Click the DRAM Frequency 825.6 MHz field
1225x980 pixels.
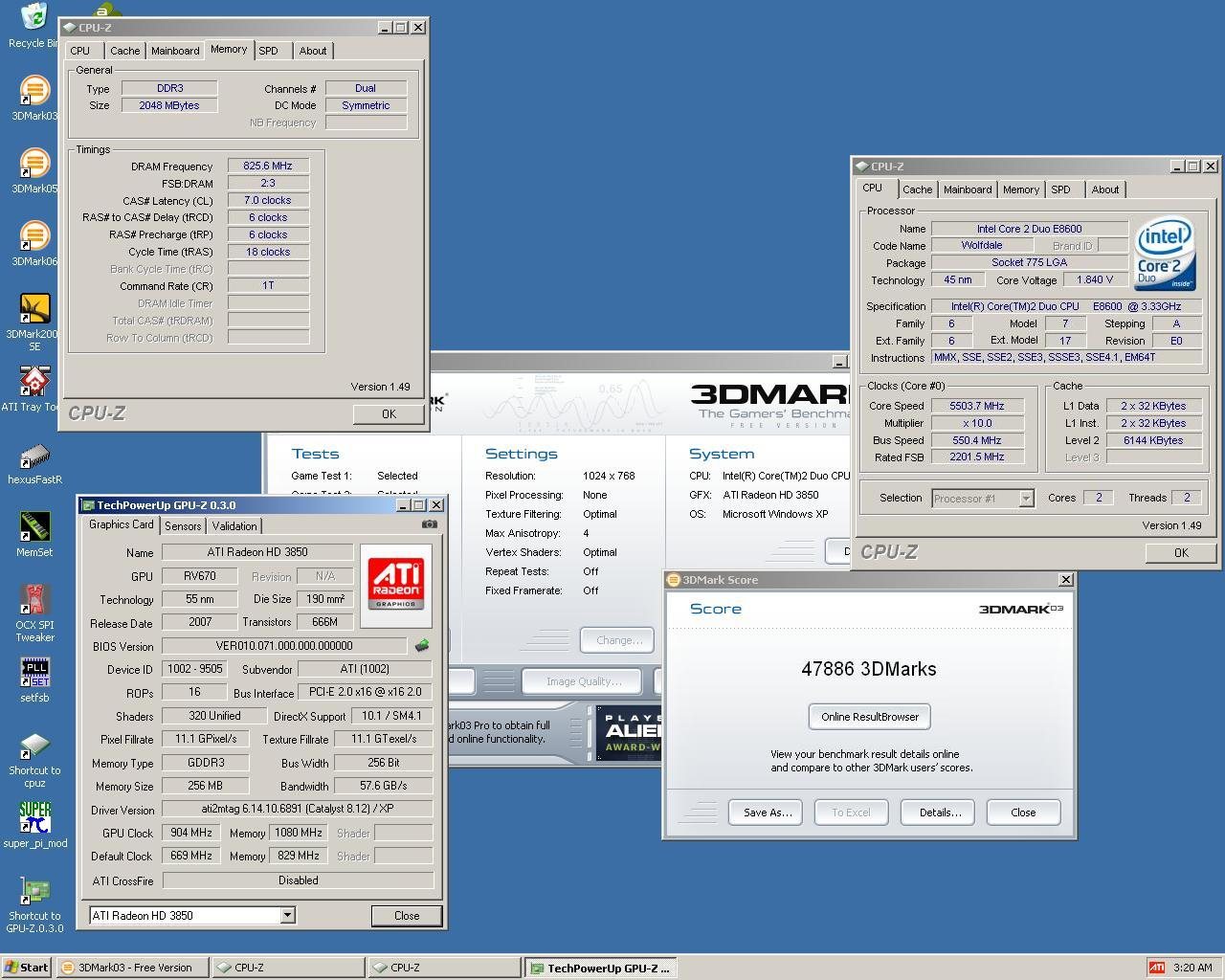point(268,167)
